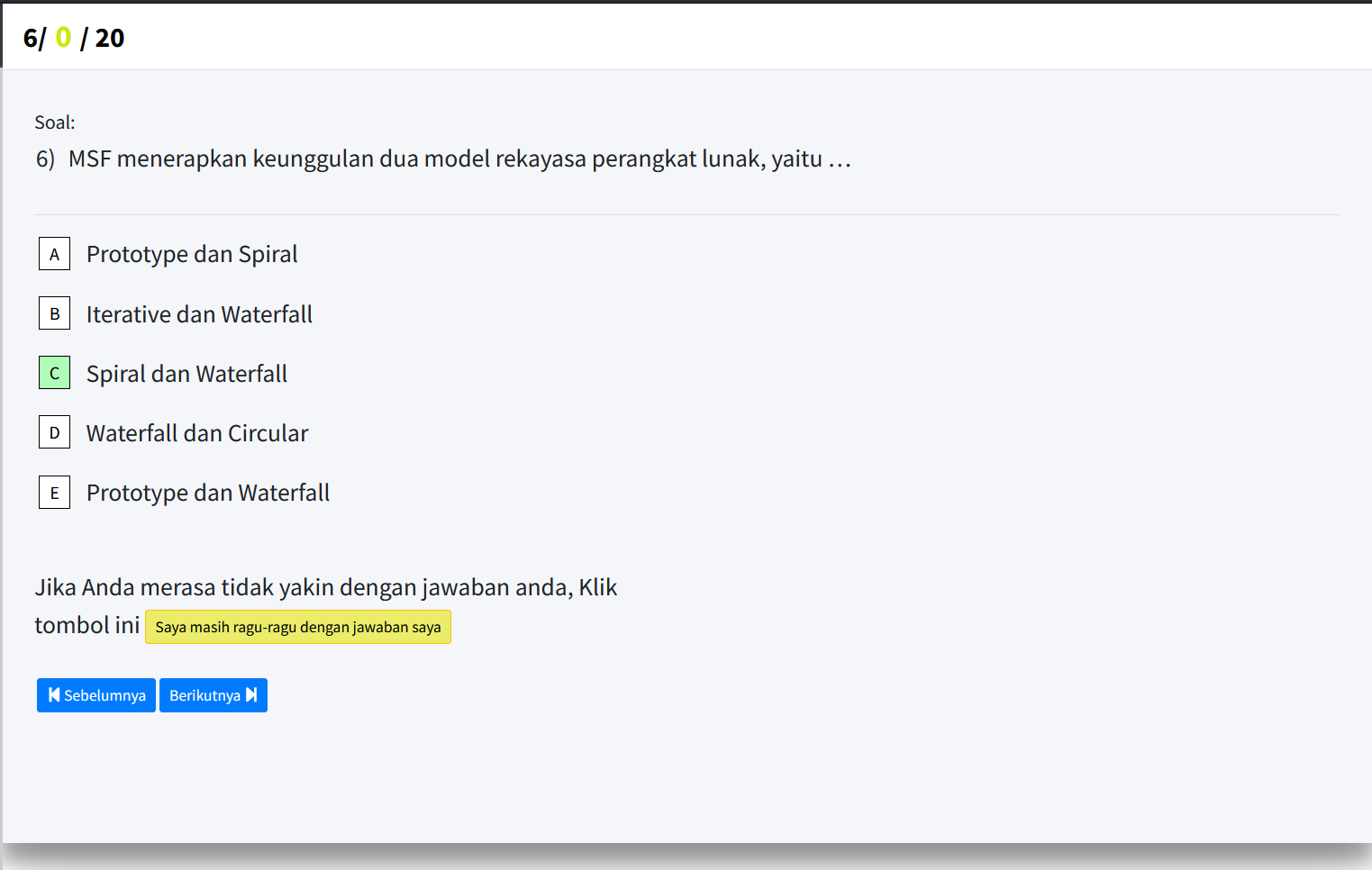Select answer option D box

point(54,432)
